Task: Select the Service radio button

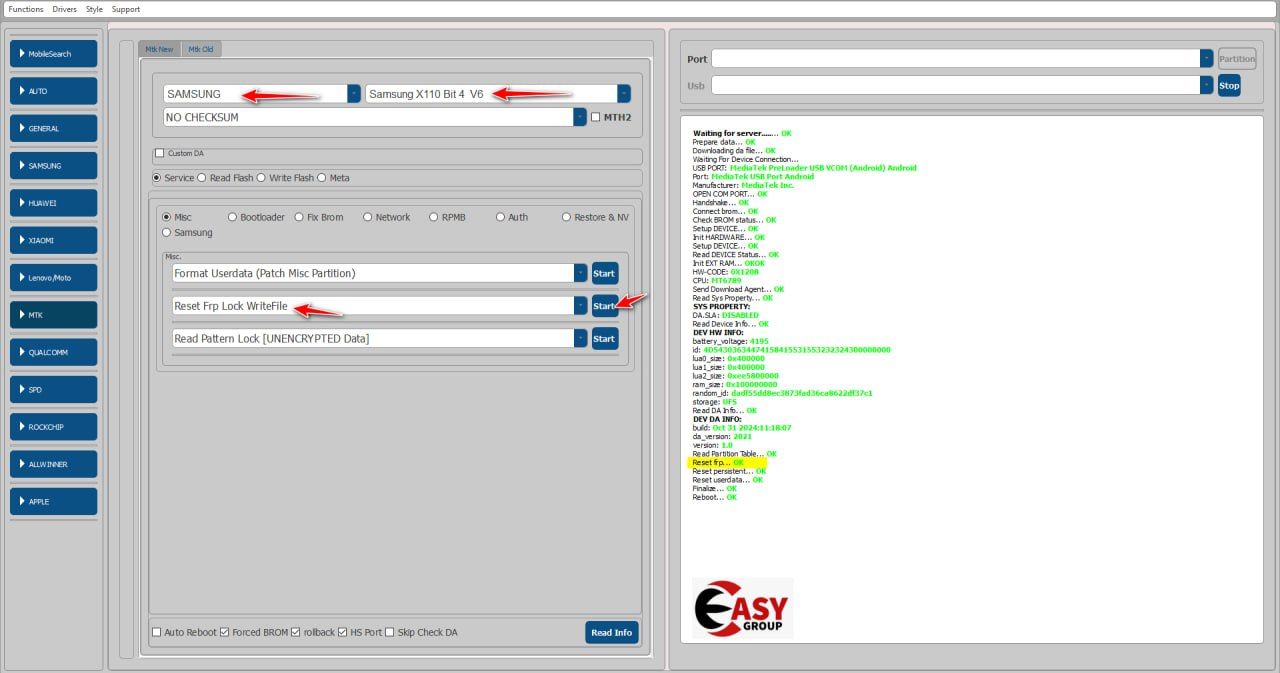Action: (x=157, y=178)
